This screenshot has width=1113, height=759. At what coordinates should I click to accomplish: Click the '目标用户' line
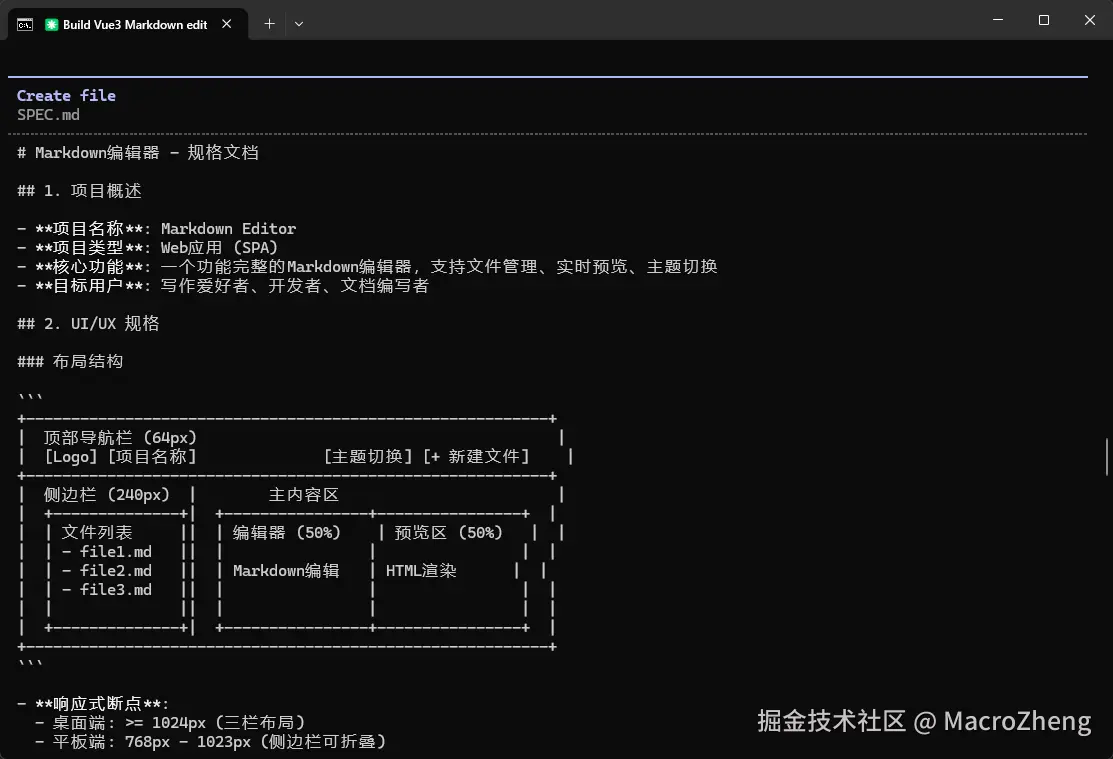pyautogui.click(x=224, y=286)
